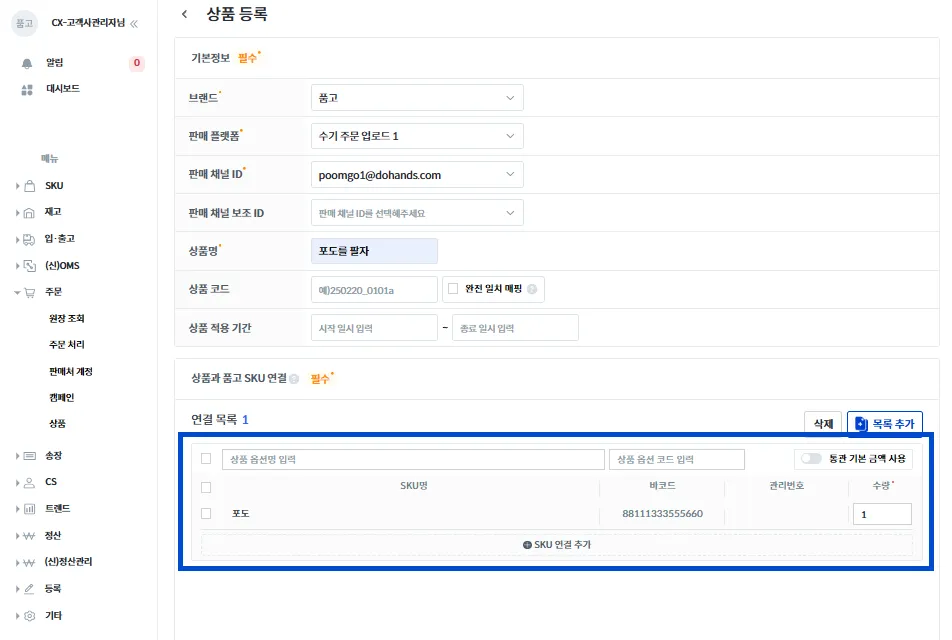Click the 트렌드 chart icon
Screen dimensions: 952x640
point(29,509)
